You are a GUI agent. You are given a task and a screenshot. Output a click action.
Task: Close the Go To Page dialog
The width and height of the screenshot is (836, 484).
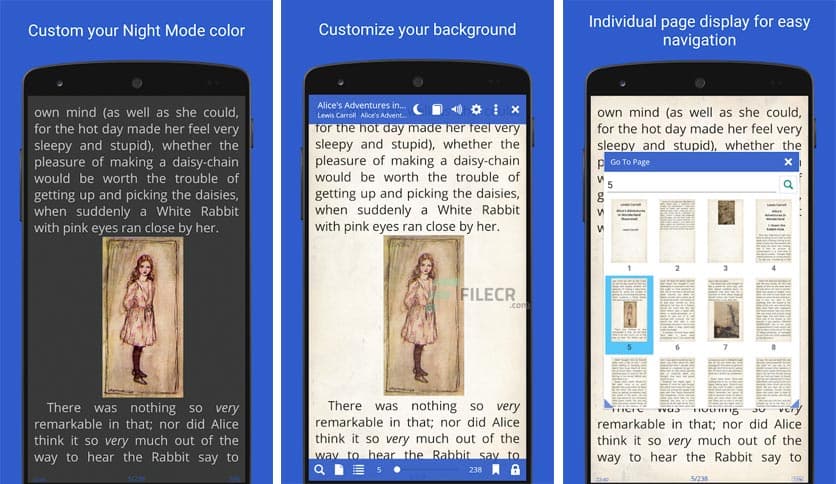click(788, 162)
